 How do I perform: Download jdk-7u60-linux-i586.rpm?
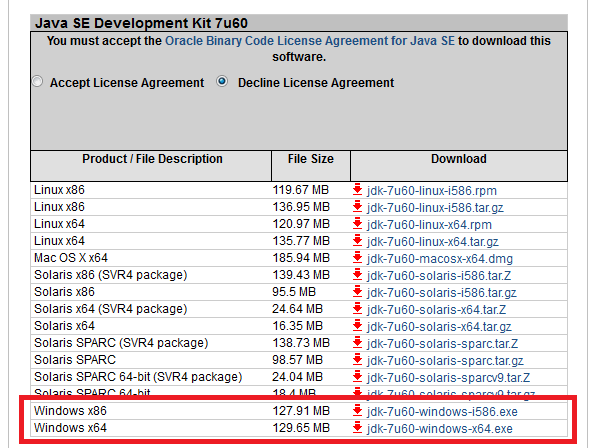pos(432,191)
